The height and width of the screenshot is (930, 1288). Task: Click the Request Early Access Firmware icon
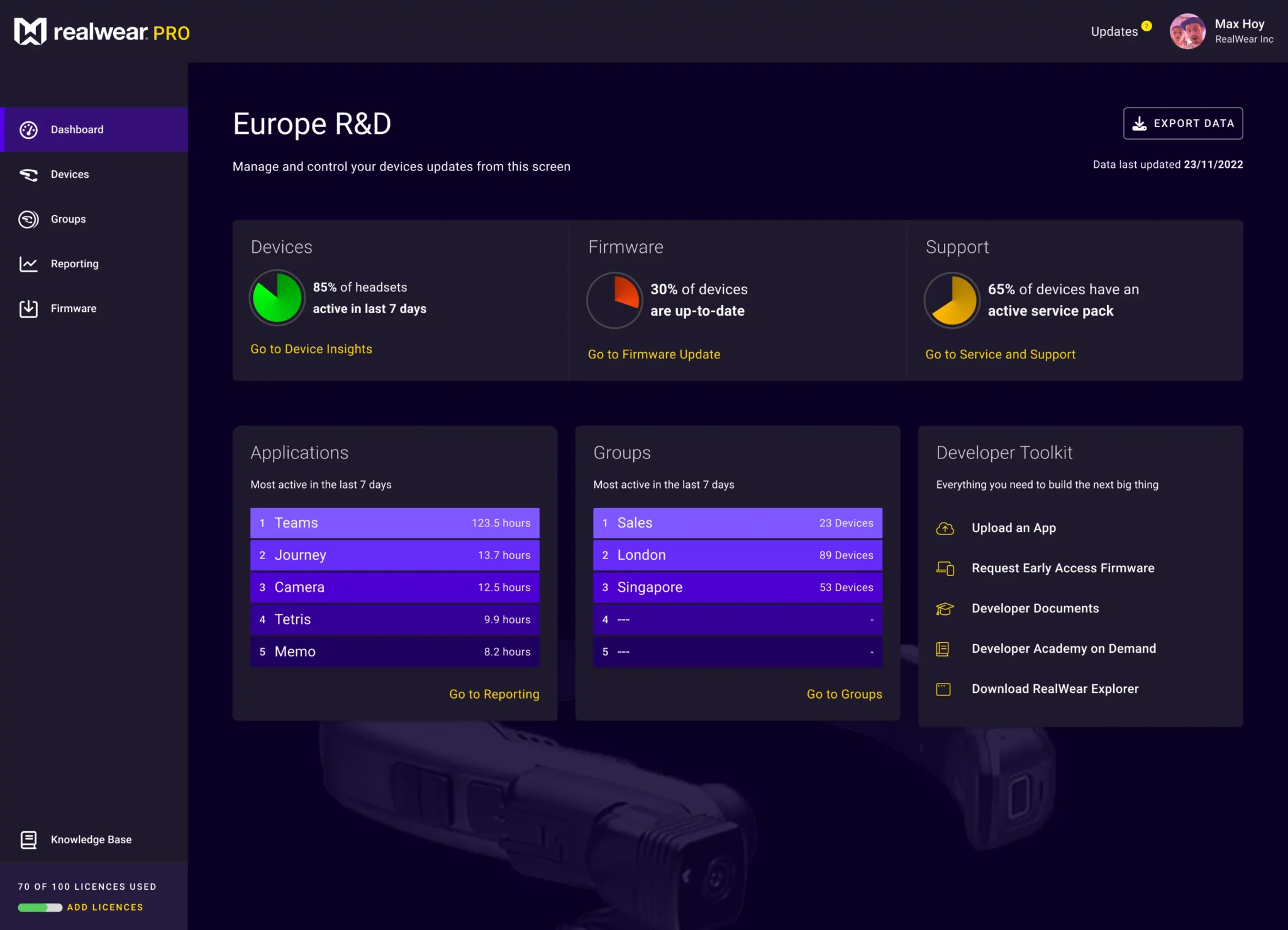click(x=945, y=568)
